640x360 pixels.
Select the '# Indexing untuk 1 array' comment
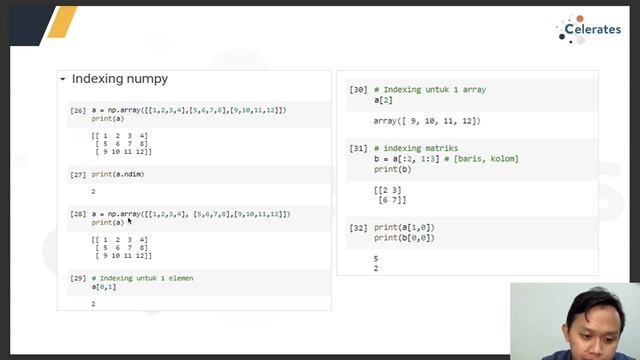point(430,89)
